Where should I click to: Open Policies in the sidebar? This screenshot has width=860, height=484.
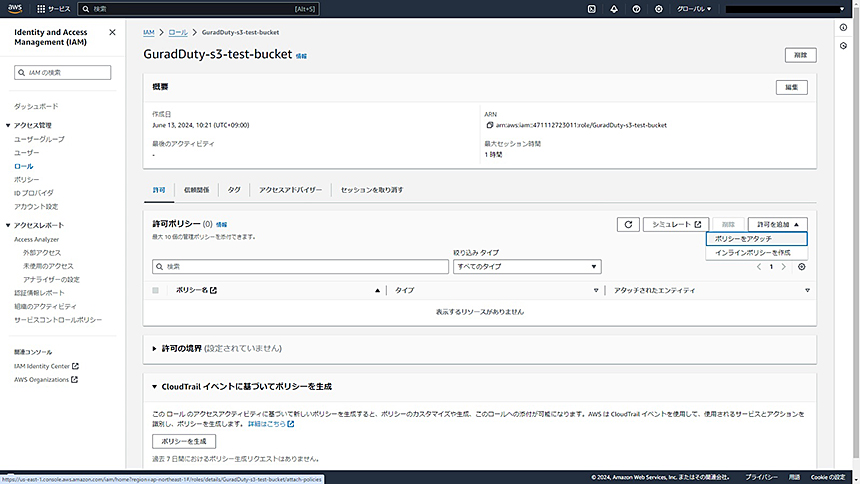click(x=26, y=179)
